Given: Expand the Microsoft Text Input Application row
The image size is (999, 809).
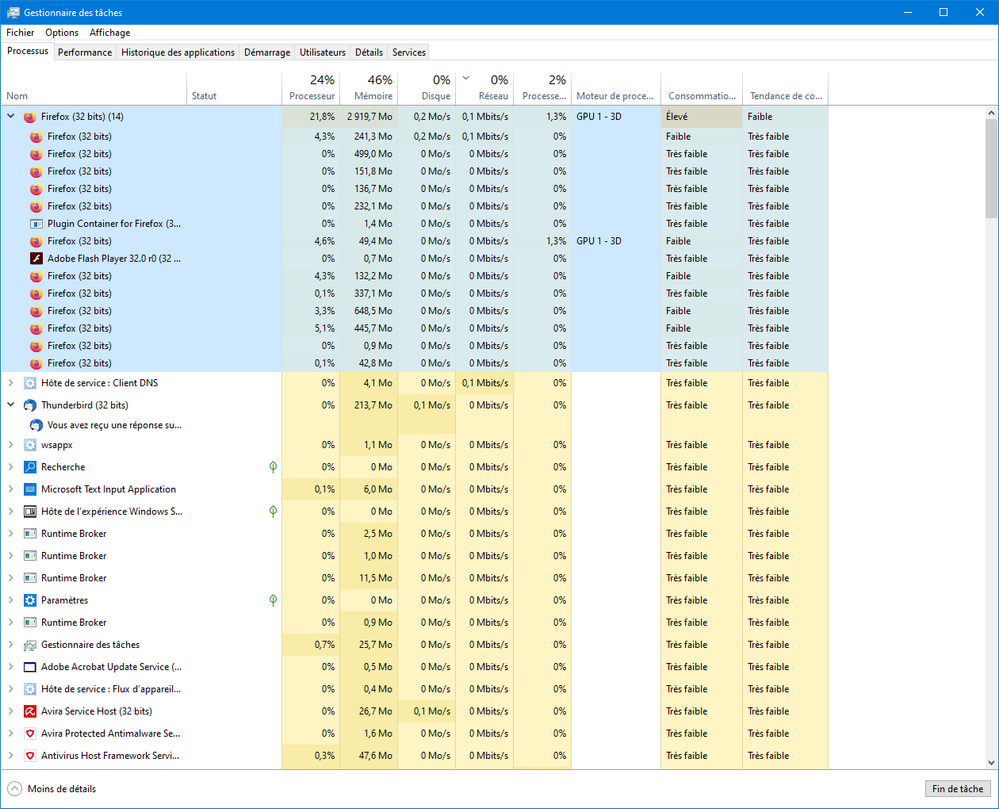Looking at the screenshot, I should [x=11, y=489].
